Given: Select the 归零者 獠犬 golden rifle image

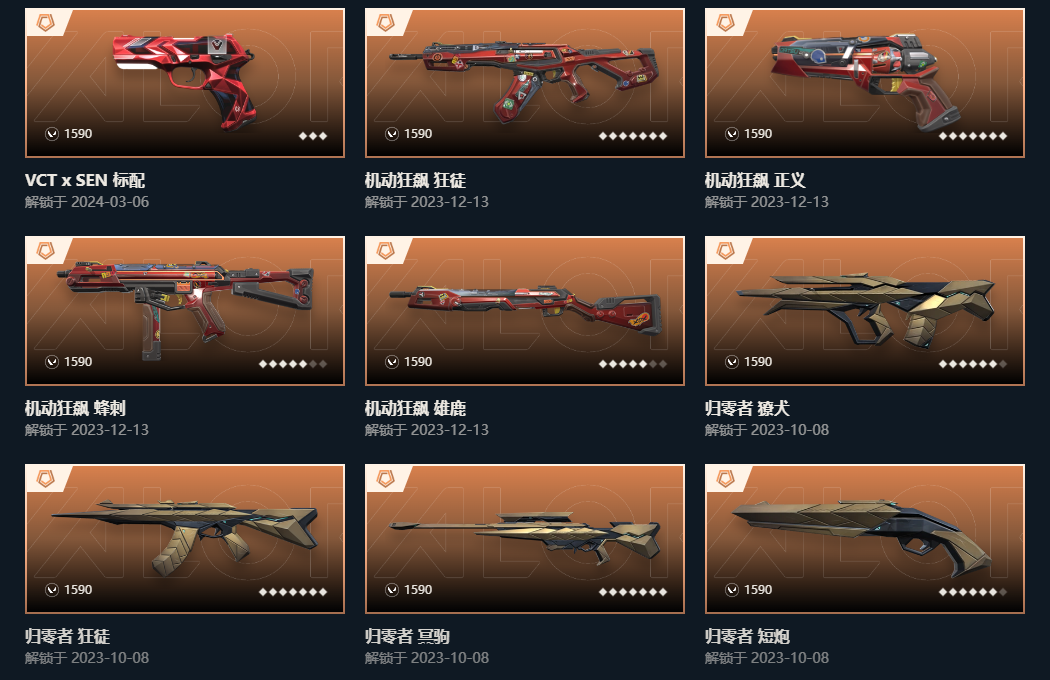Looking at the screenshot, I should 865,311.
